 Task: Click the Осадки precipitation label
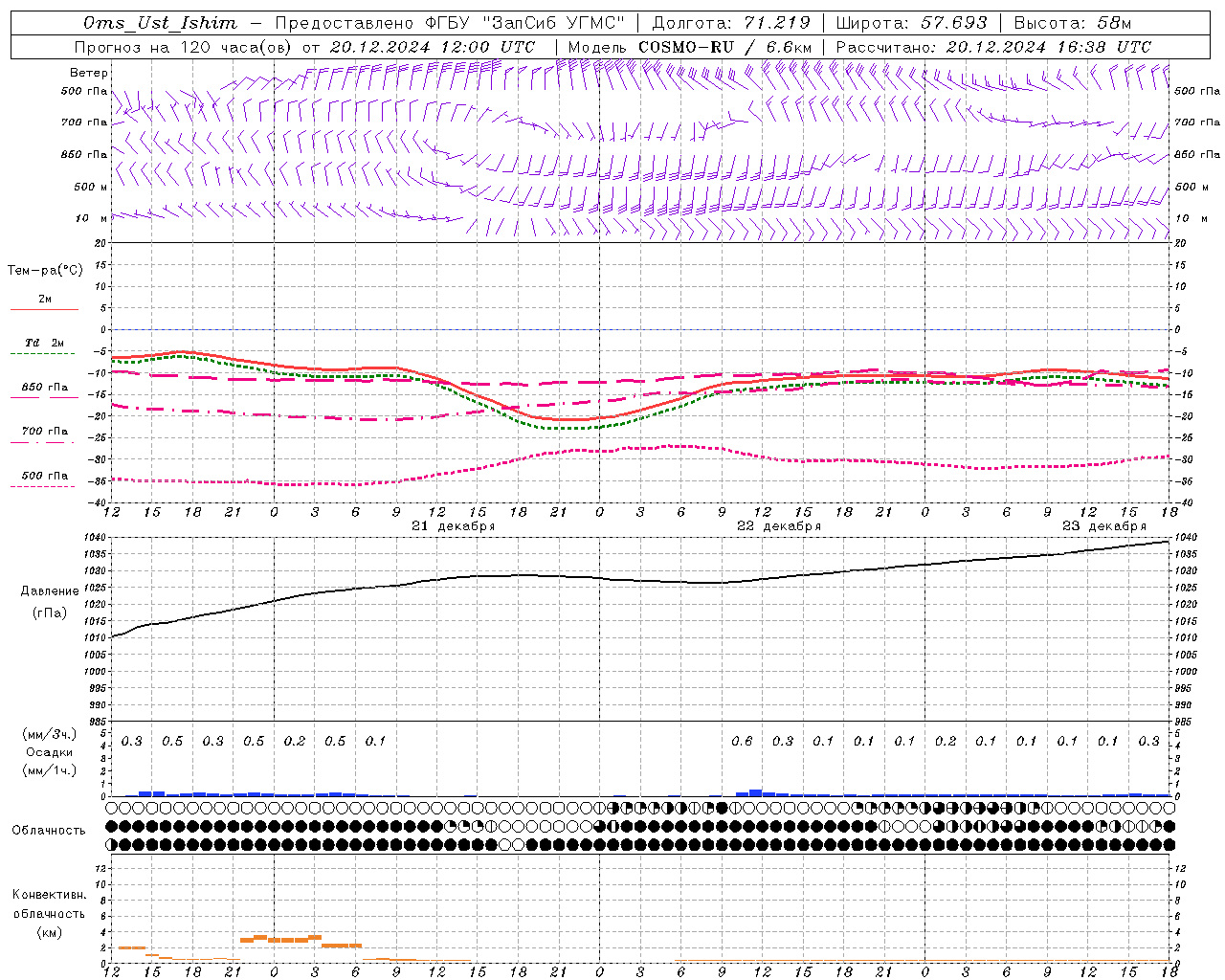tap(50, 752)
